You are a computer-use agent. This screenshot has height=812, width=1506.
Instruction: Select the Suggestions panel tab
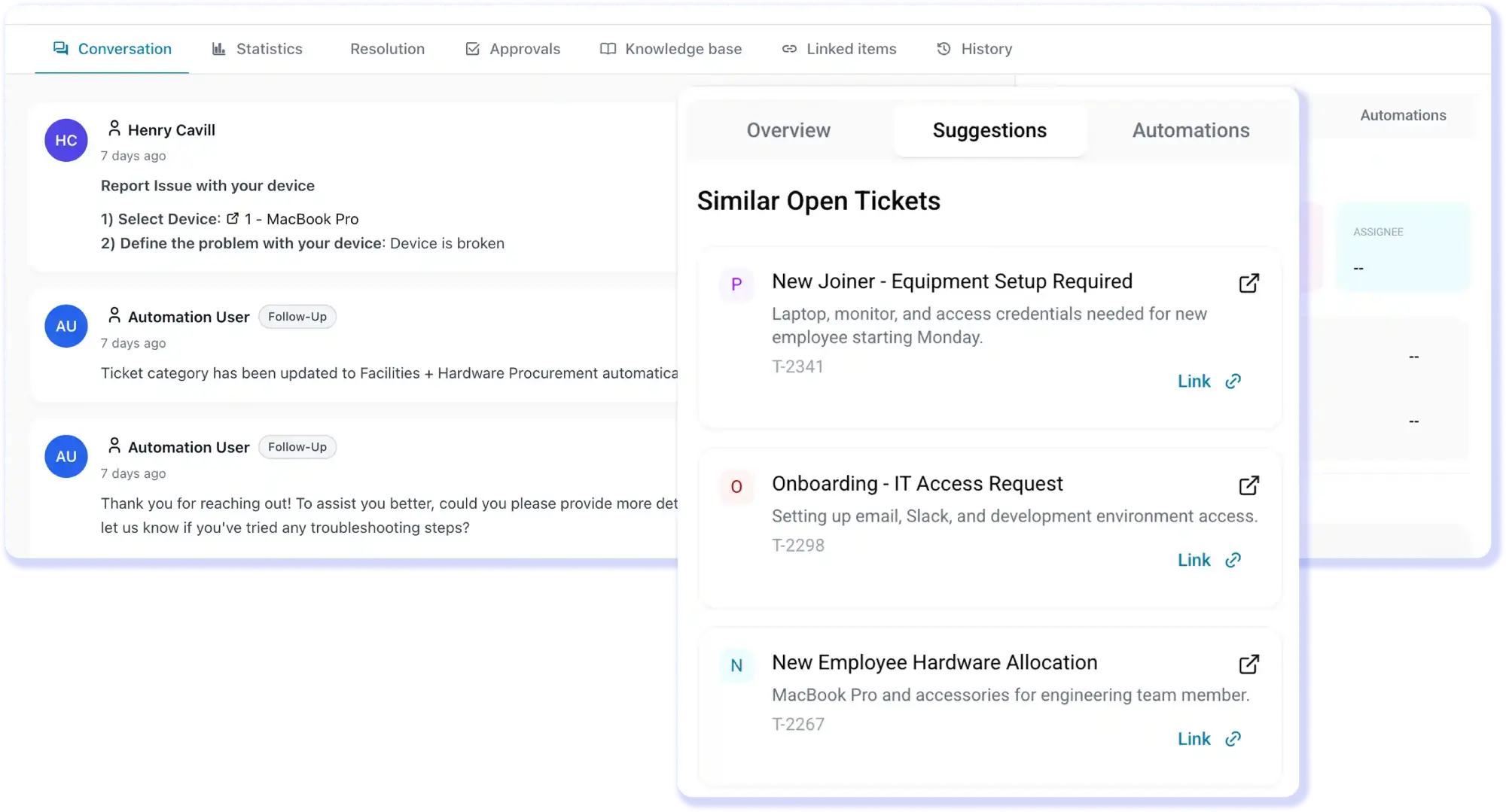(989, 130)
